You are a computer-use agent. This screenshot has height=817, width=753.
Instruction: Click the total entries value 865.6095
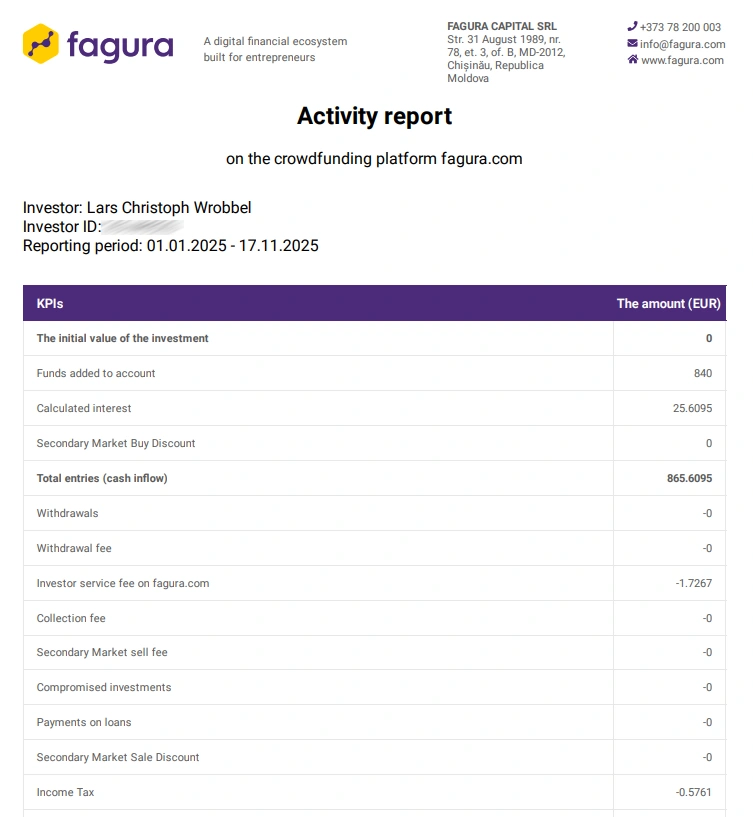tap(689, 478)
